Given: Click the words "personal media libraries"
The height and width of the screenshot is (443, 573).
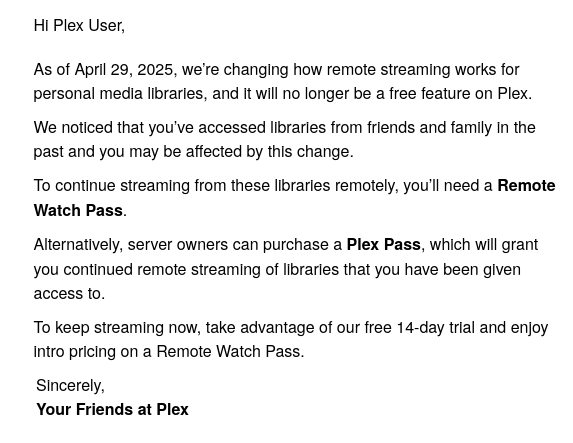Looking at the screenshot, I should [118, 94].
